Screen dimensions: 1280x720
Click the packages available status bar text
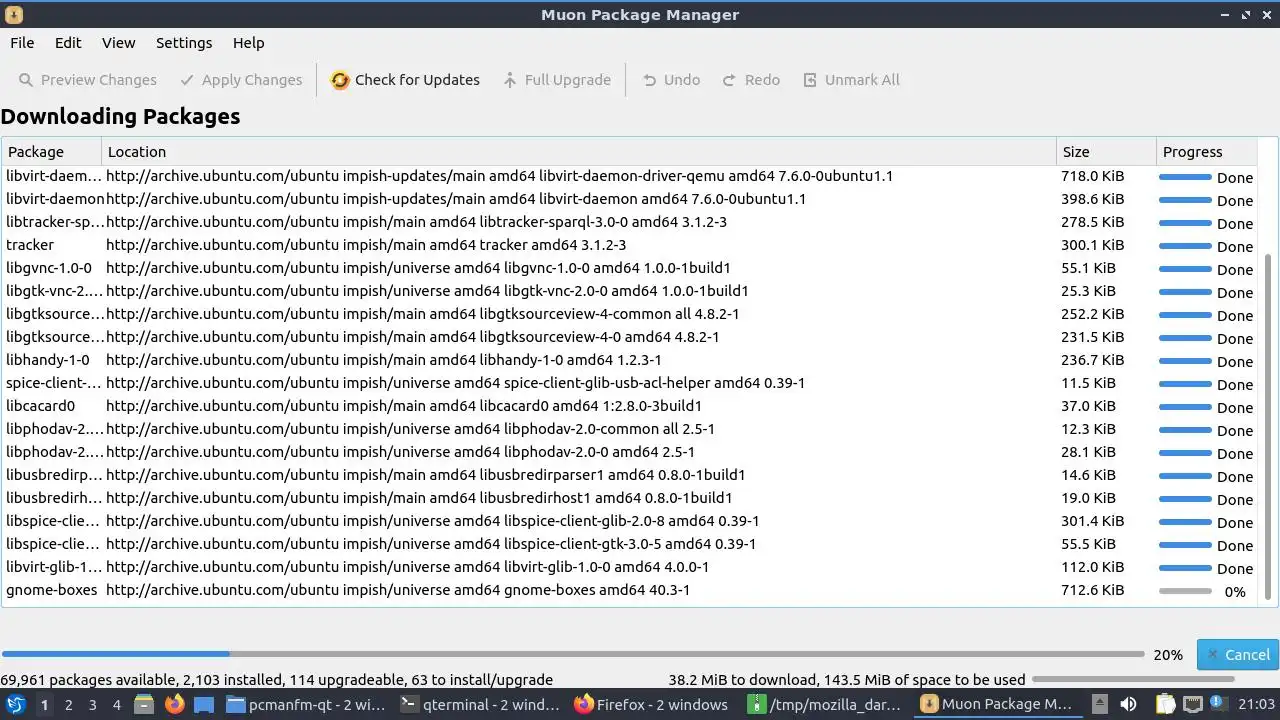click(276, 679)
